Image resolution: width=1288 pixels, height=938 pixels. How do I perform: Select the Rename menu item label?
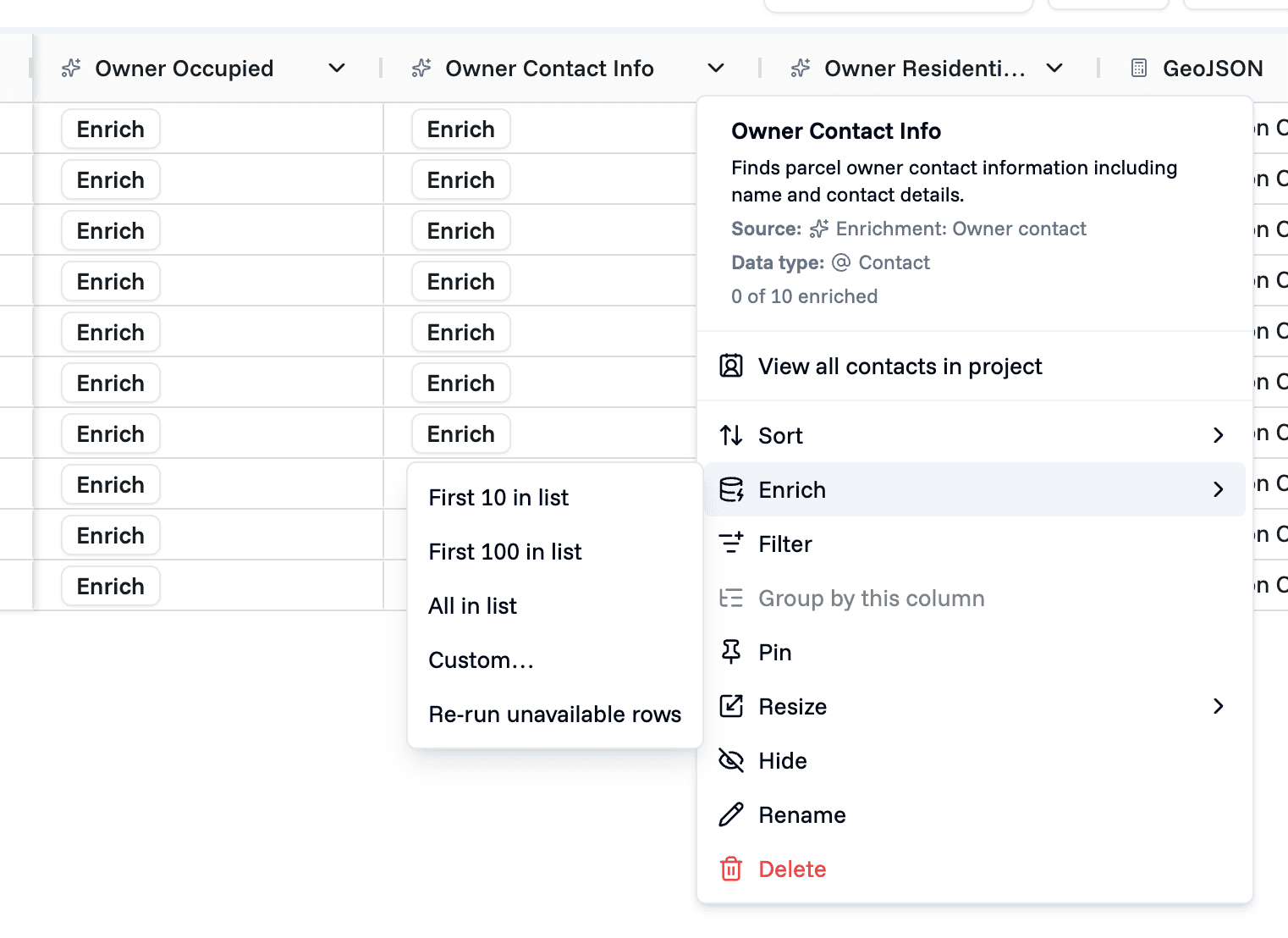click(802, 815)
